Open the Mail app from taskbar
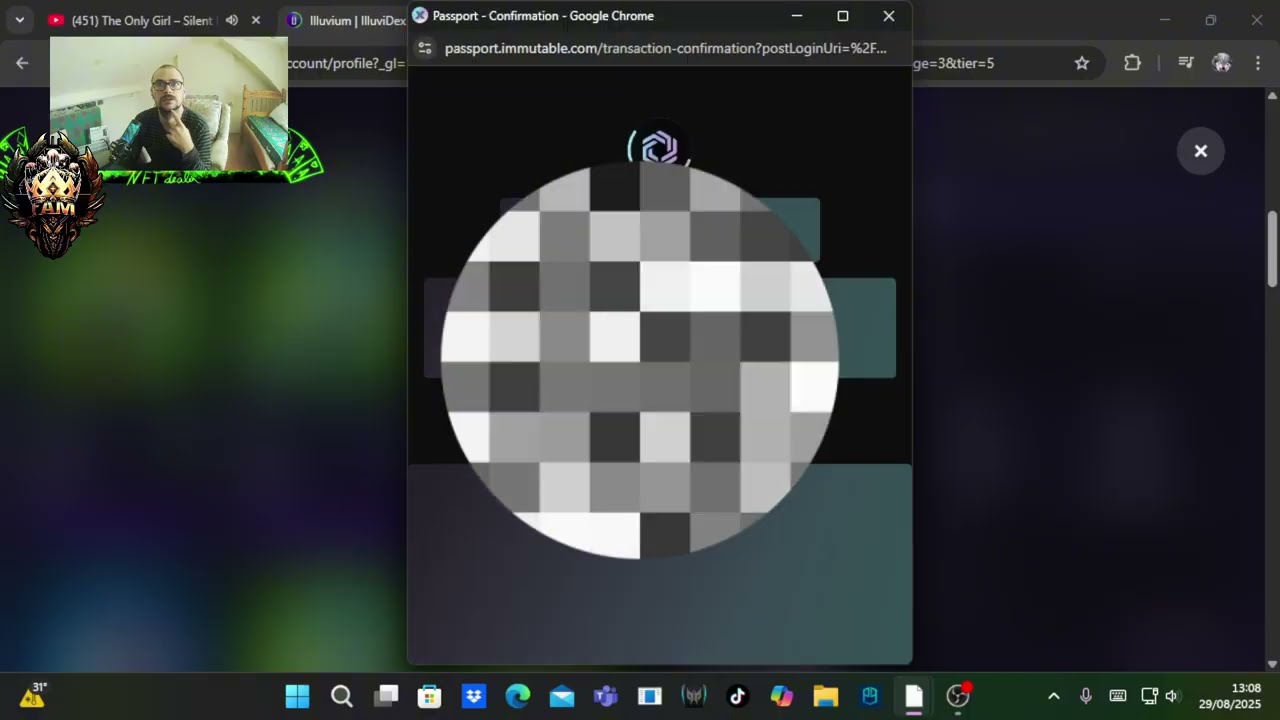This screenshot has width=1280, height=720. pyautogui.click(x=562, y=696)
